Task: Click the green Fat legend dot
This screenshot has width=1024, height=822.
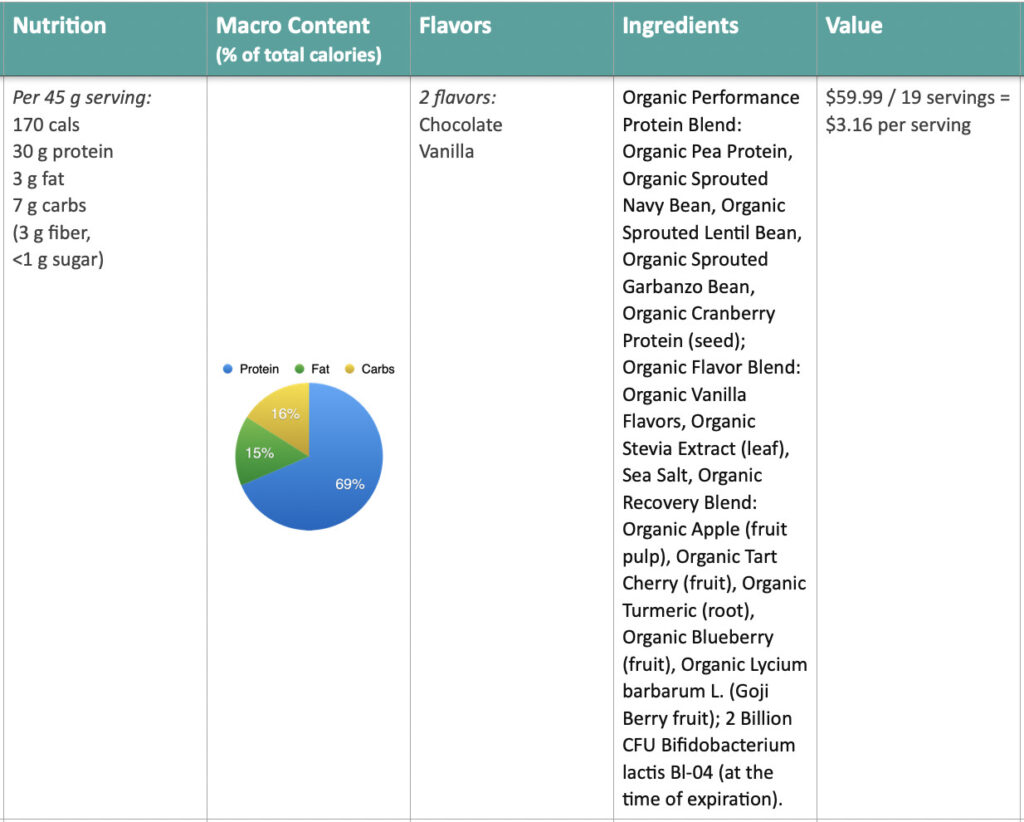Action: click(299, 369)
